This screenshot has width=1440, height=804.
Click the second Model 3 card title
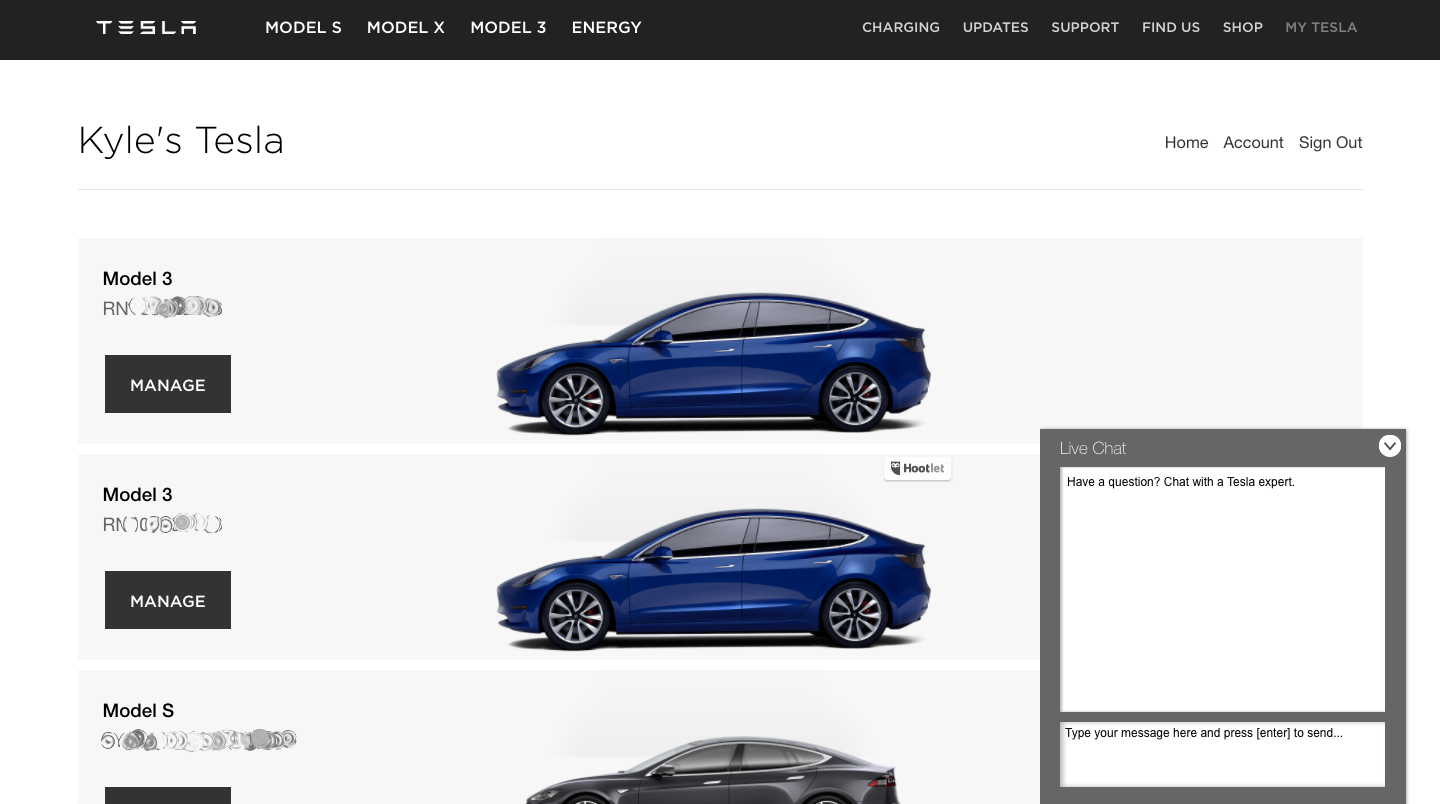[x=137, y=495]
